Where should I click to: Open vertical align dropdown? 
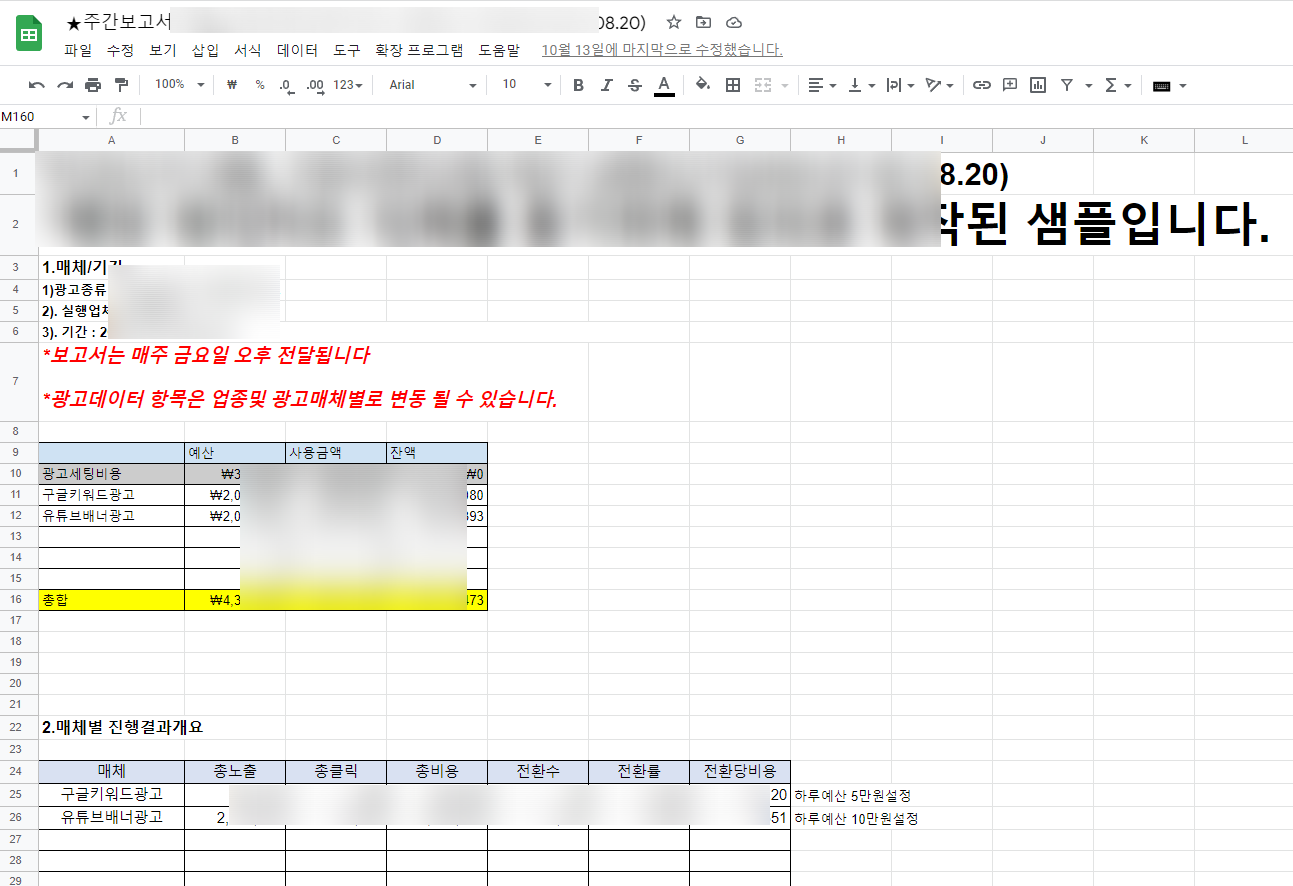(x=862, y=85)
